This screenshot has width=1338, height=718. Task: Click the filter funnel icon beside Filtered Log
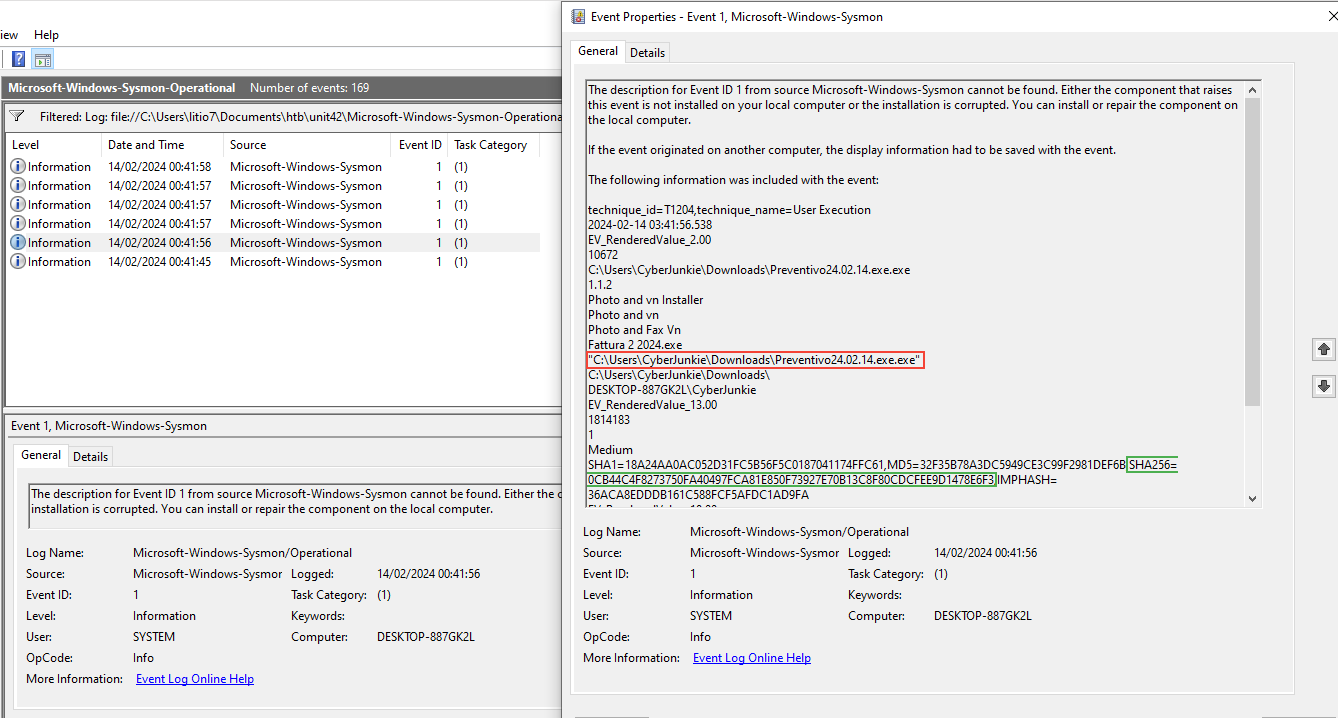(x=17, y=116)
